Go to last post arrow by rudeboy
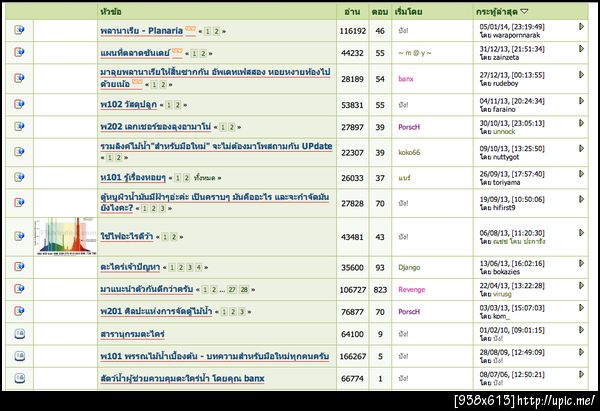This screenshot has width=600, height=411. tap(581, 75)
